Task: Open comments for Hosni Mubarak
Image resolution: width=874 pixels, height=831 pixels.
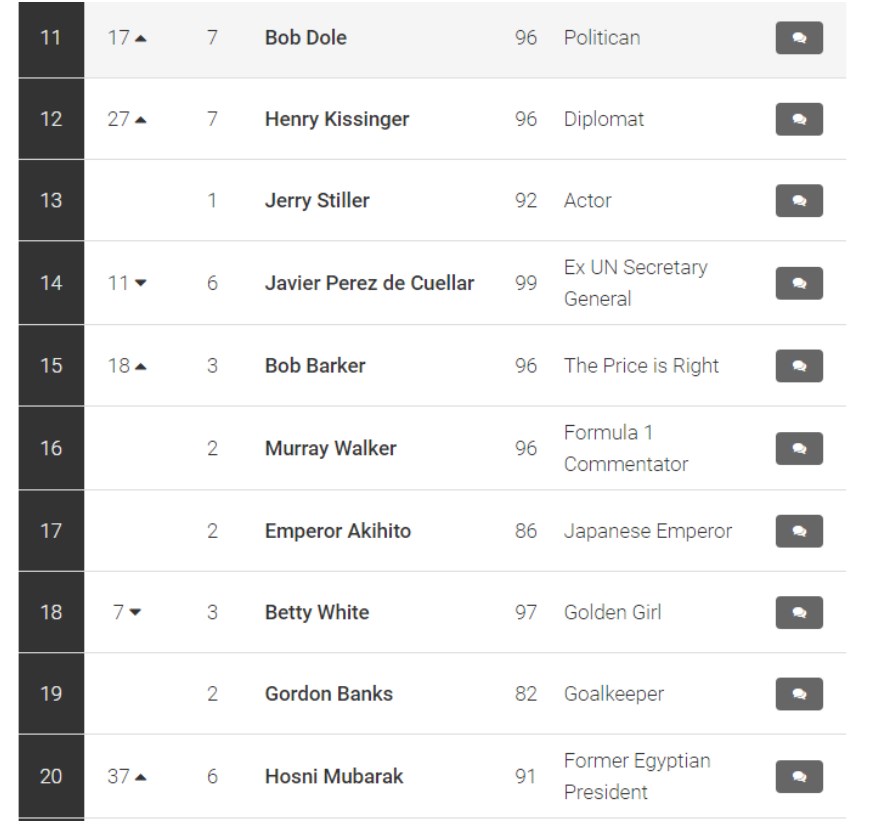Action: pyautogui.click(x=799, y=776)
